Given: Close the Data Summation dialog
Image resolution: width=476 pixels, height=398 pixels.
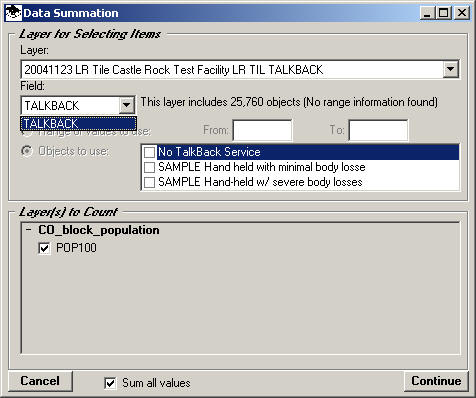Looking at the screenshot, I should point(462,13).
